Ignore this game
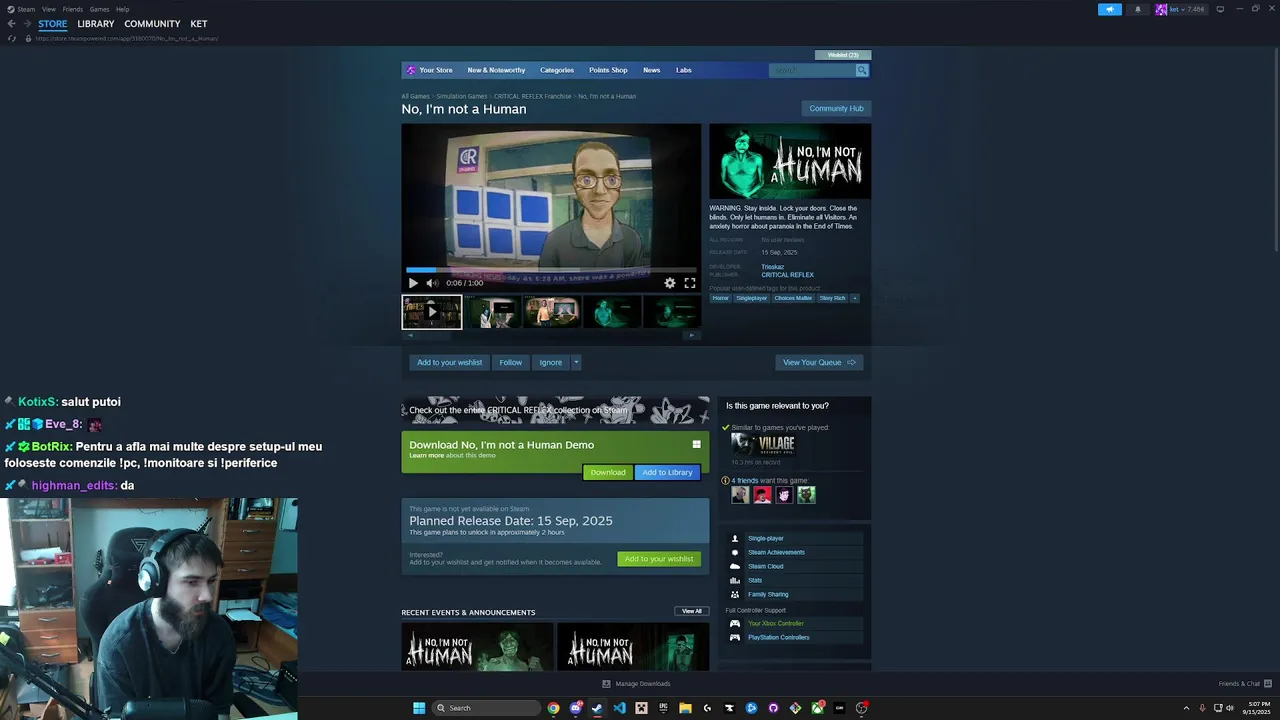Screen dimensions: 1280x720 tap(551, 362)
